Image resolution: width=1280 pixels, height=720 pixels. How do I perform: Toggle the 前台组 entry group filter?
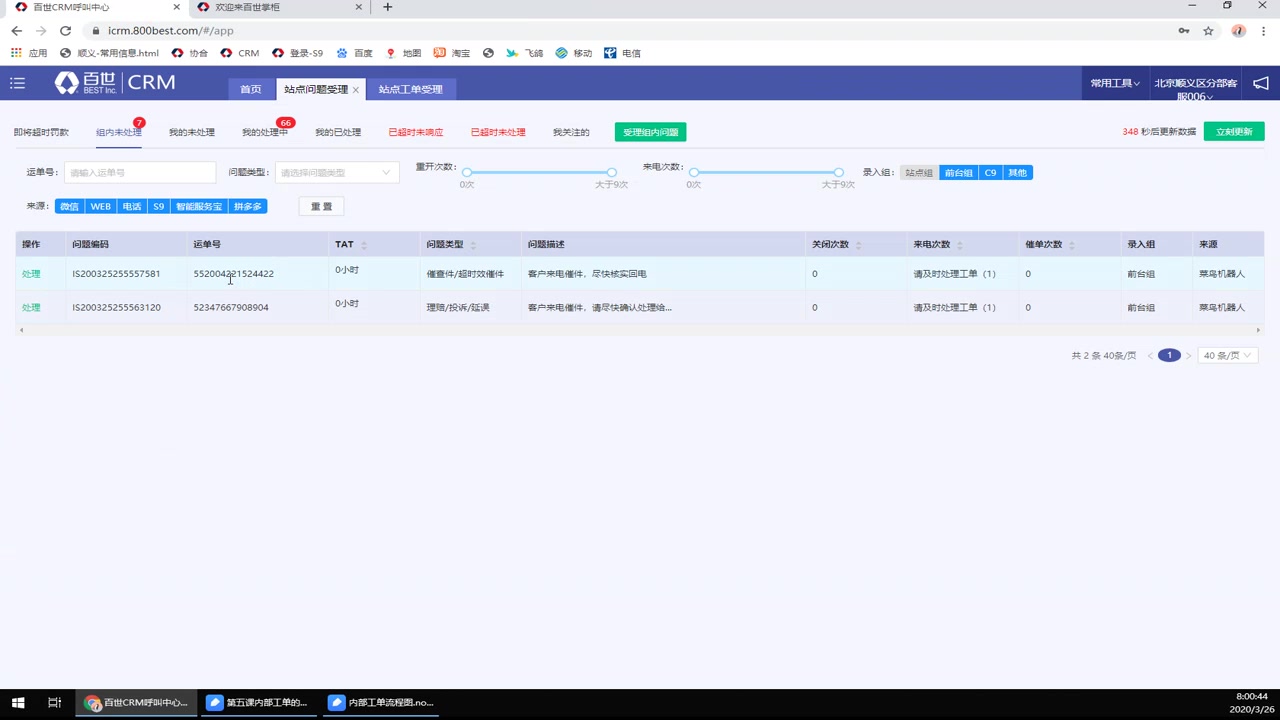coord(959,173)
